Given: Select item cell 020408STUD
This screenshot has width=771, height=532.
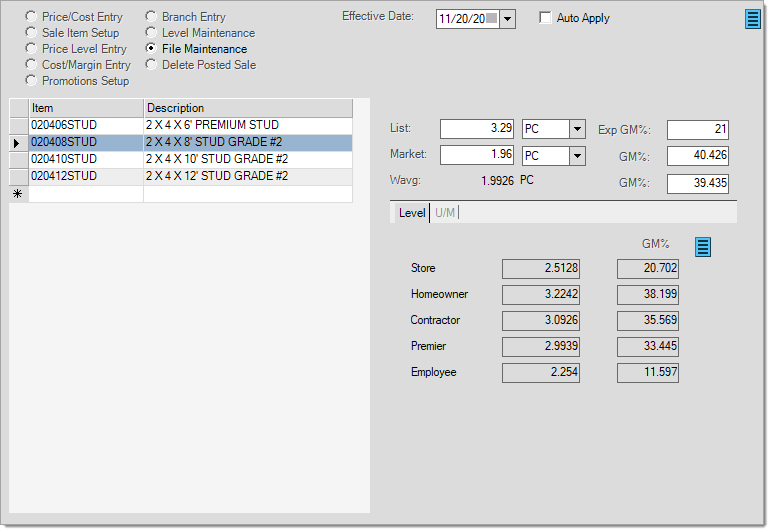Looking at the screenshot, I should click(x=86, y=143).
